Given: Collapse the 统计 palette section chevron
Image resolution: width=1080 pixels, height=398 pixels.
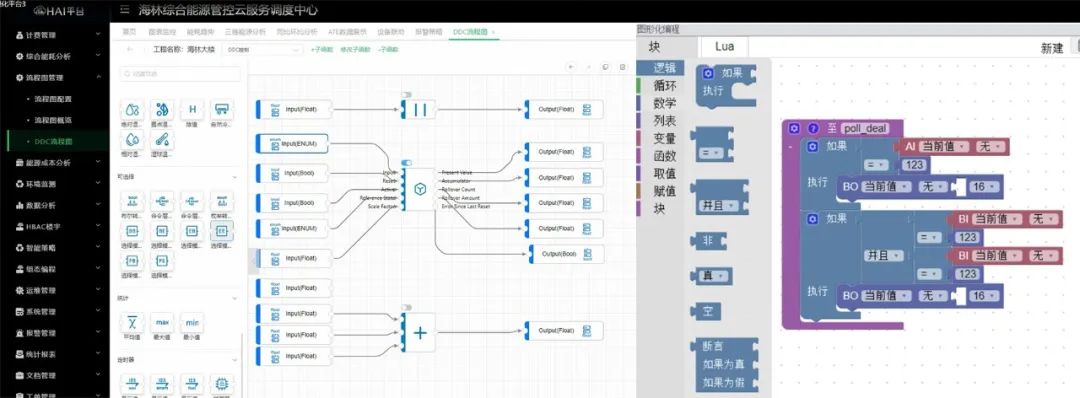Looking at the screenshot, I should (x=234, y=298).
